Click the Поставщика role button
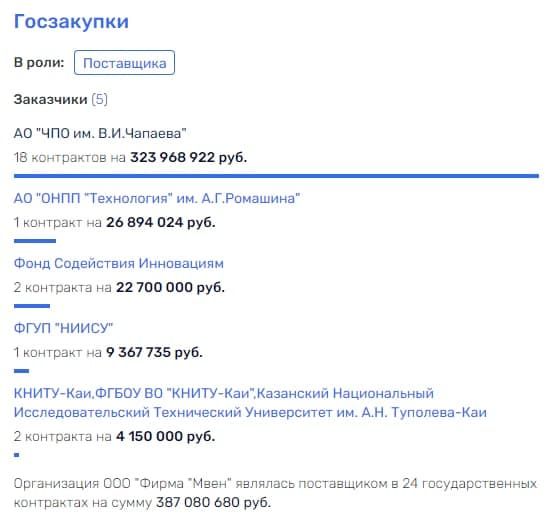The height and width of the screenshot is (519, 550). [124, 63]
